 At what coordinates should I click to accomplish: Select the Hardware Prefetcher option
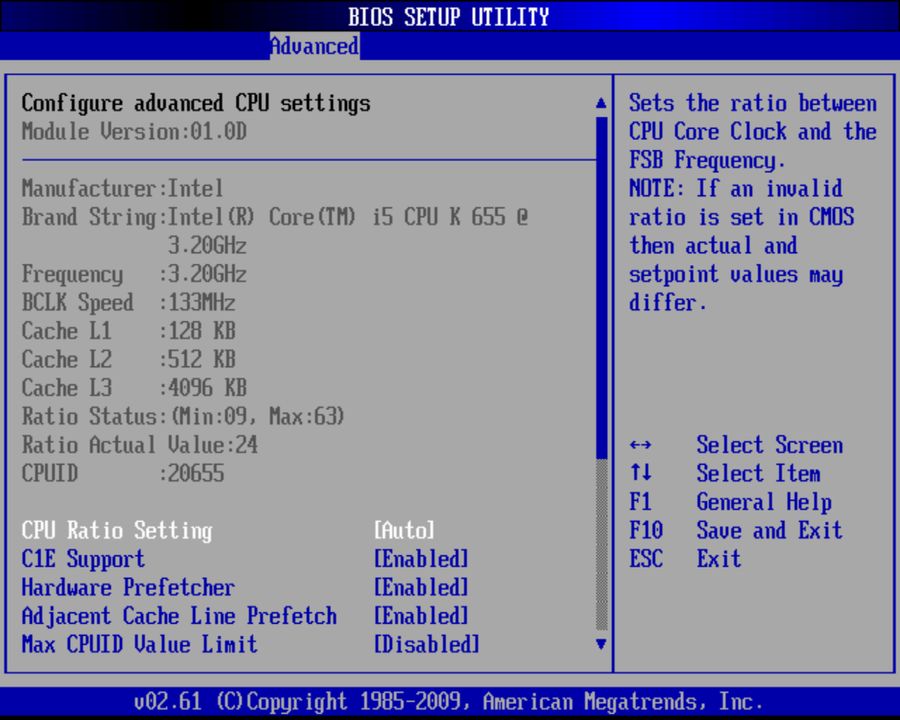[128, 587]
